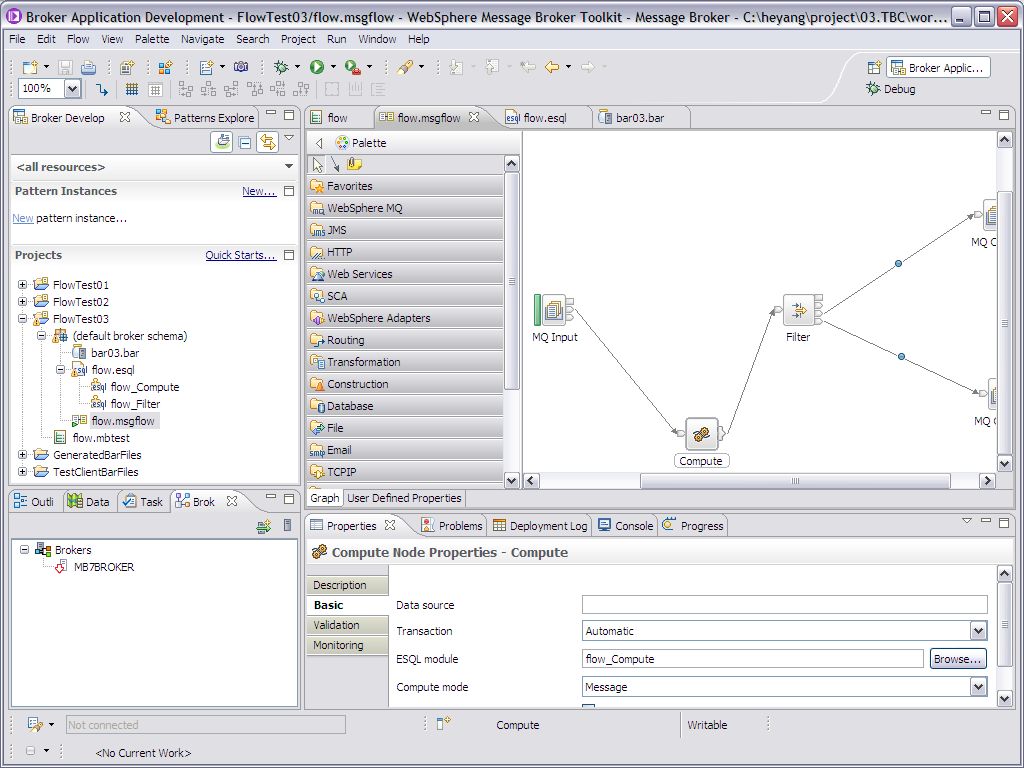The height and width of the screenshot is (768, 1024).
Task: Switch to the Deployment Log tab
Action: click(541, 526)
